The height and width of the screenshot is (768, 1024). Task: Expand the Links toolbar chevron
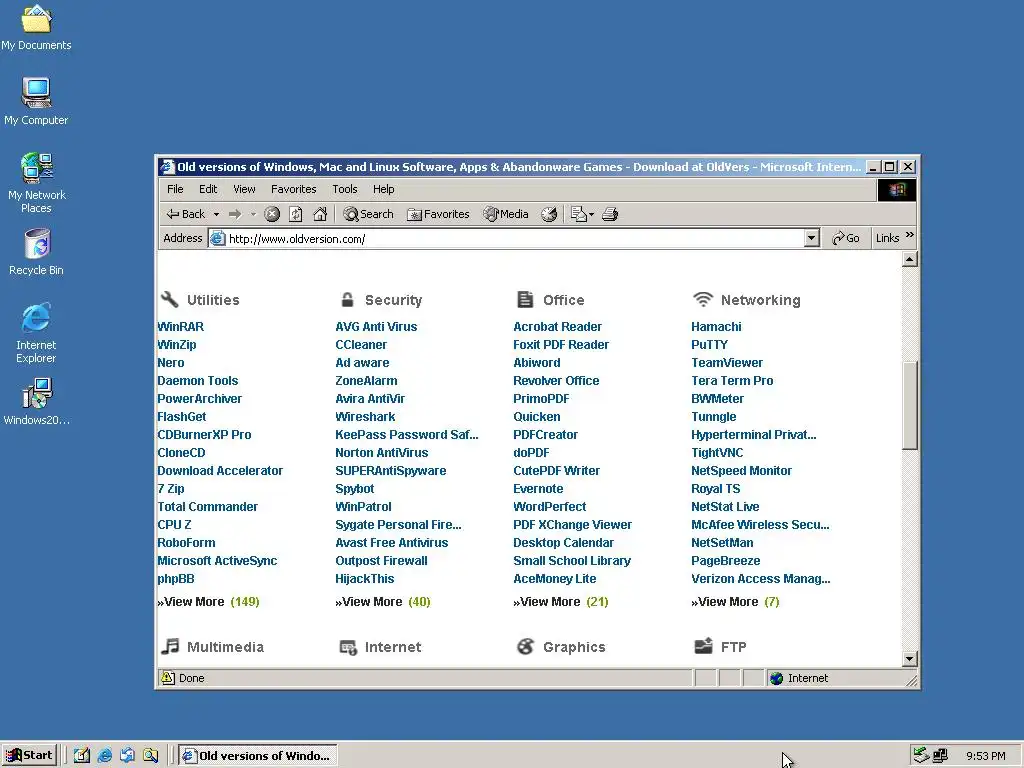click(x=910, y=235)
